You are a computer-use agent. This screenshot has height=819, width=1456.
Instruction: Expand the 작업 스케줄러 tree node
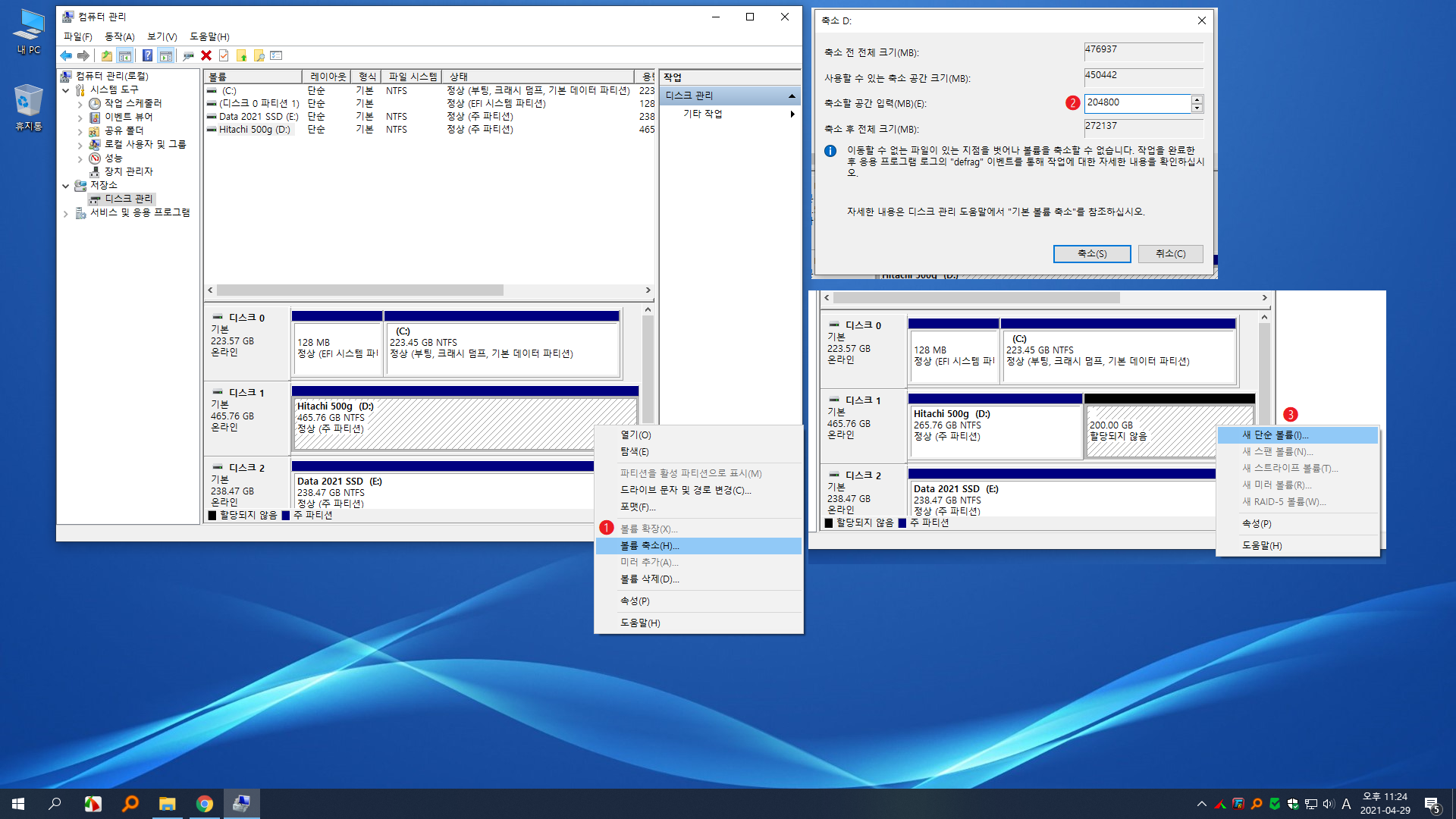[80, 104]
